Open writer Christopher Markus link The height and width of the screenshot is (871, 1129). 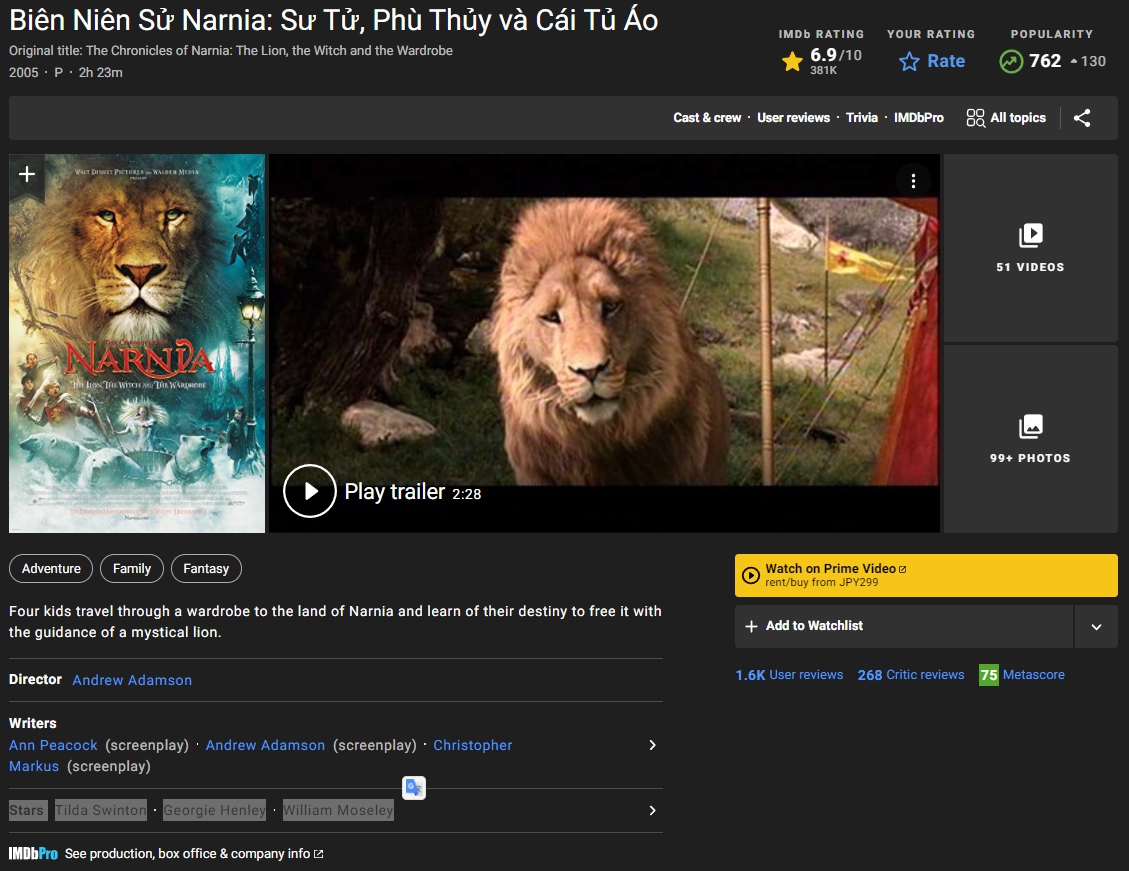point(472,746)
